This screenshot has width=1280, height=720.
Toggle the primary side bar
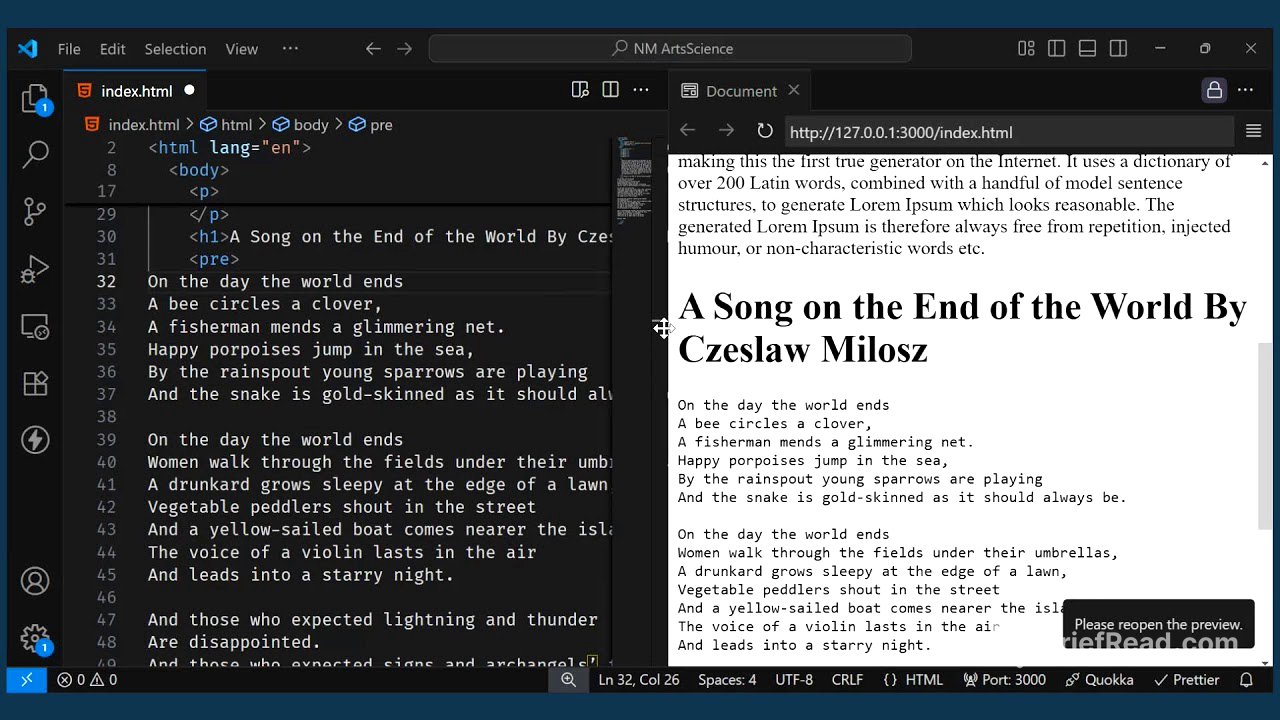1057,48
